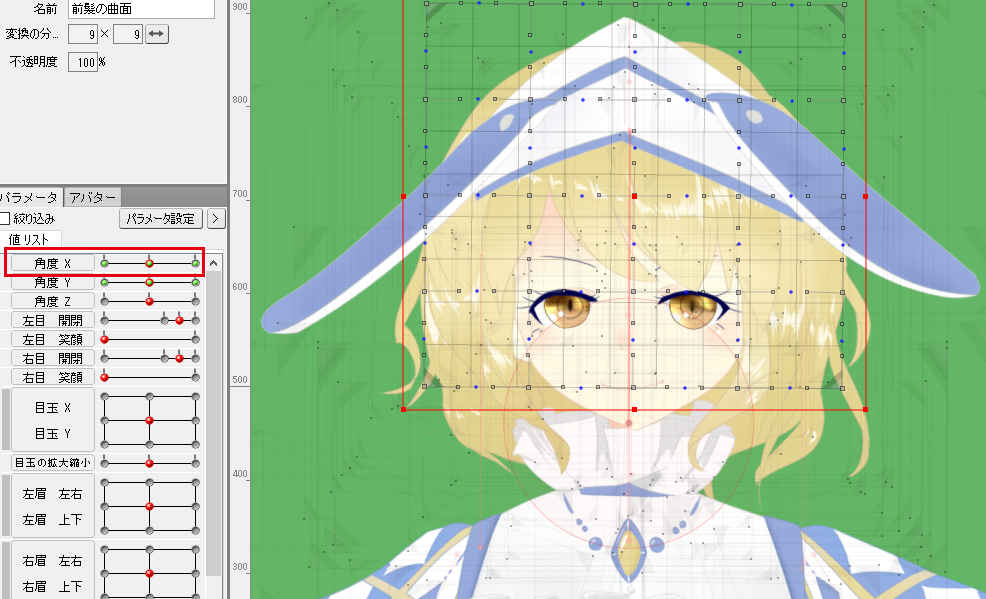Viewport: 986px width, 599px height.
Task: Select the 右眉 左右 / 上下 parameter button
Action: pyautogui.click(x=53, y=571)
